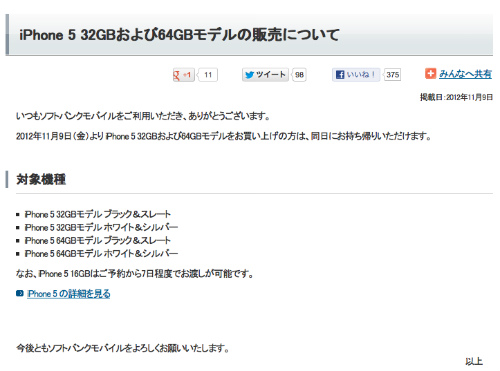The height and width of the screenshot is (371, 500).
Task: Click the Google +1 button
Action: click(x=183, y=75)
